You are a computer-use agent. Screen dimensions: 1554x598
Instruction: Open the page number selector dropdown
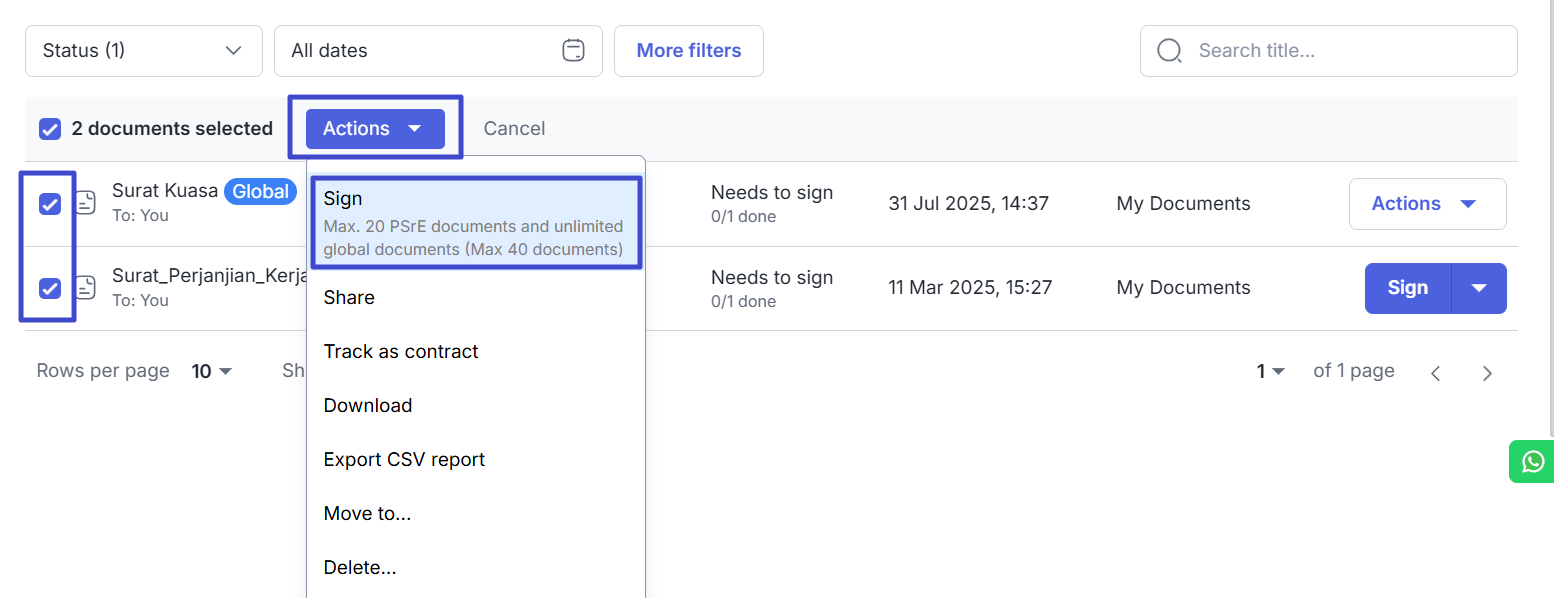point(1270,371)
